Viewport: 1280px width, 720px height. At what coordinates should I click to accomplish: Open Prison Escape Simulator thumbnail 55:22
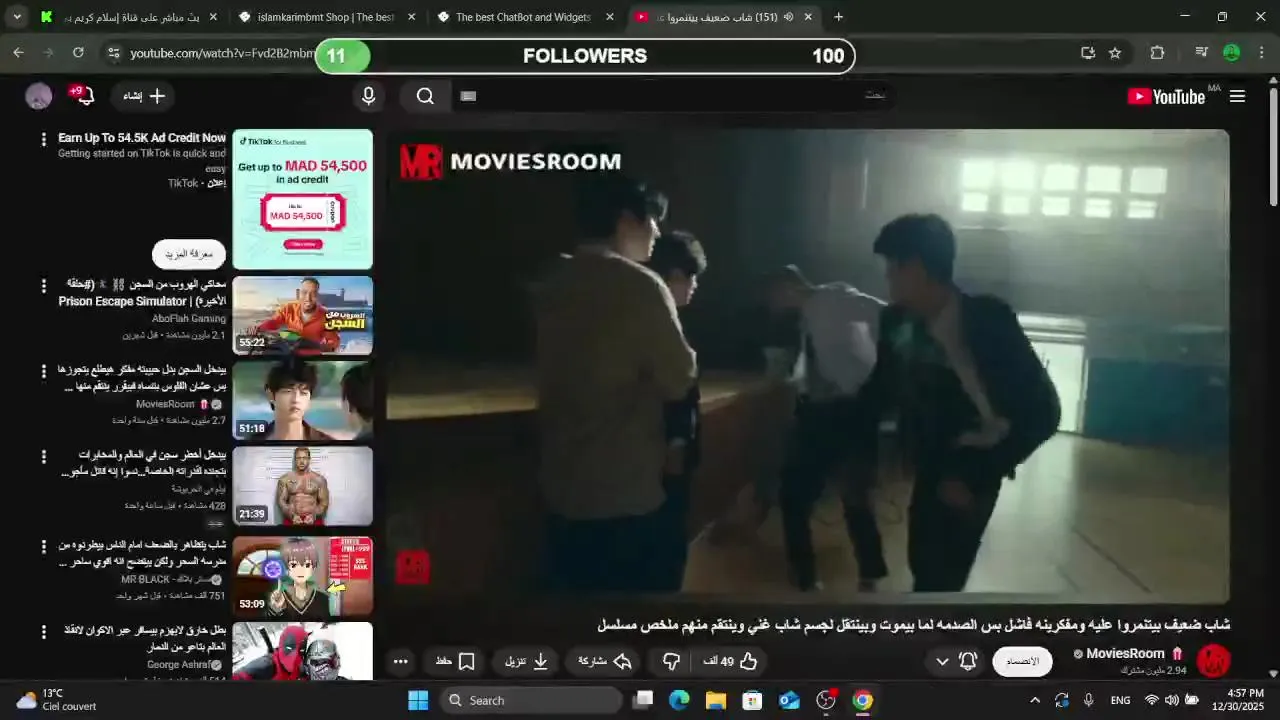tap(303, 315)
